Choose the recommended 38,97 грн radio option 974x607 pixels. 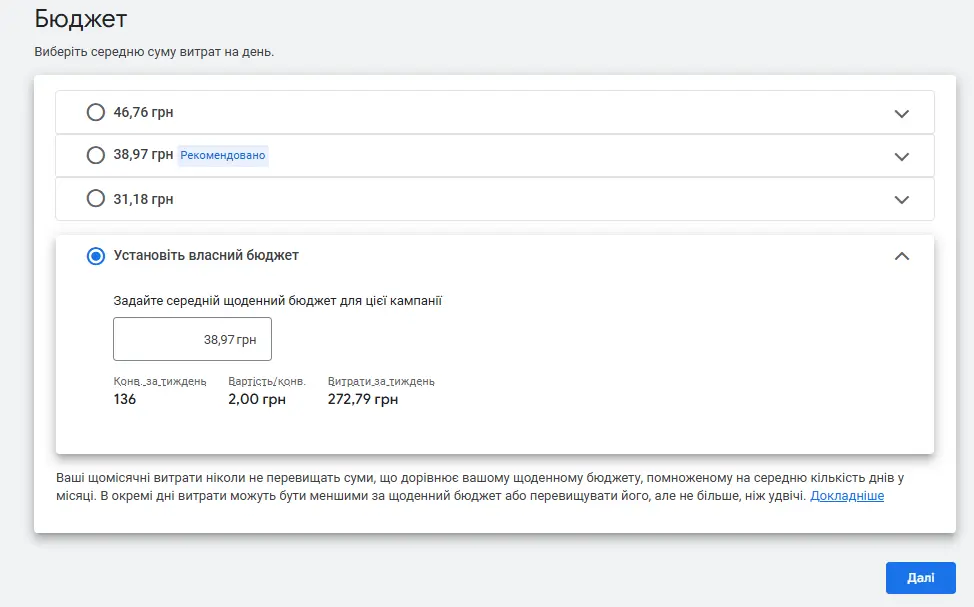[x=96, y=155]
